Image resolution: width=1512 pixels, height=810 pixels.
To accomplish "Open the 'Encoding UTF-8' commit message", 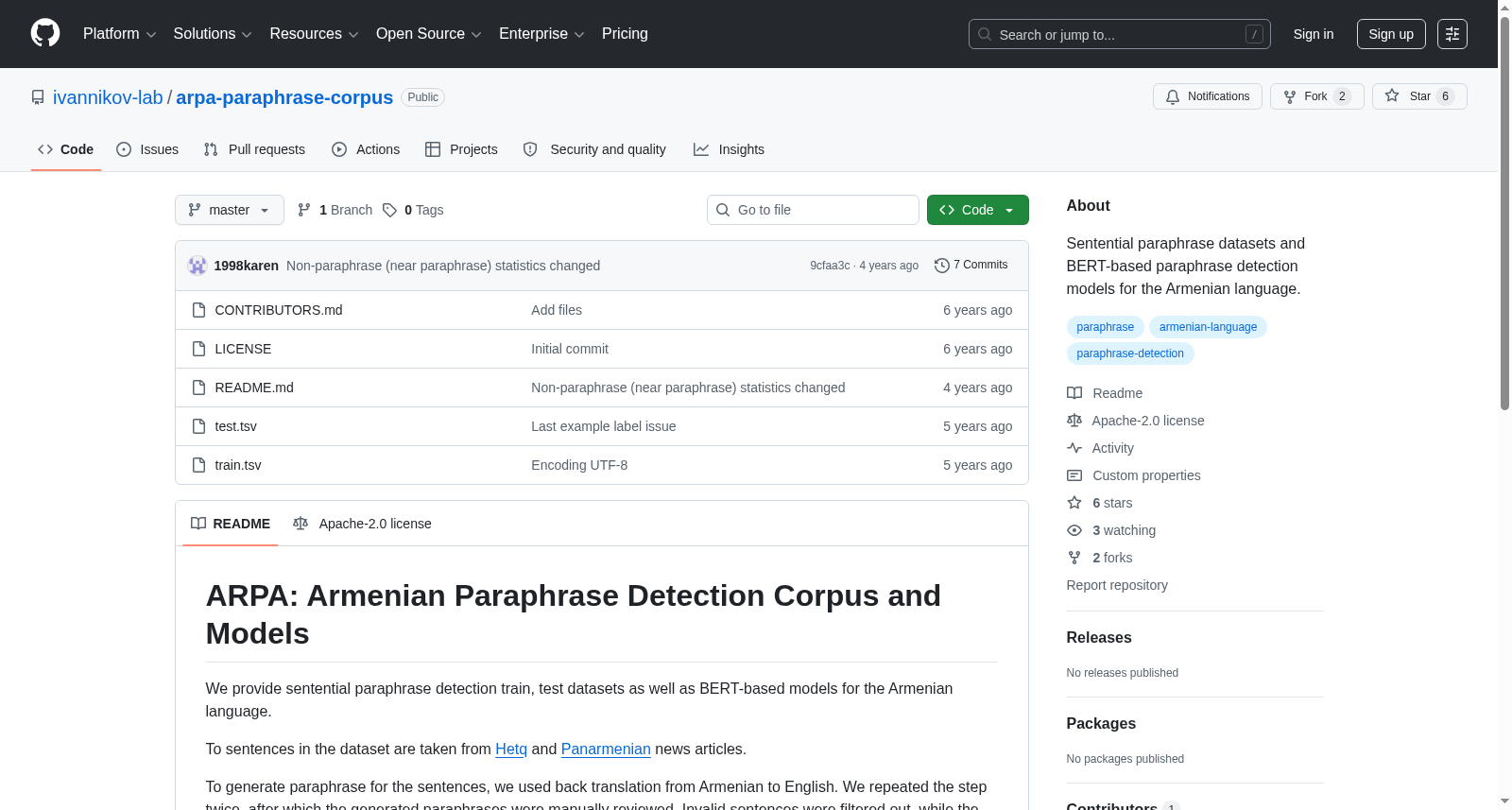I will (x=579, y=465).
